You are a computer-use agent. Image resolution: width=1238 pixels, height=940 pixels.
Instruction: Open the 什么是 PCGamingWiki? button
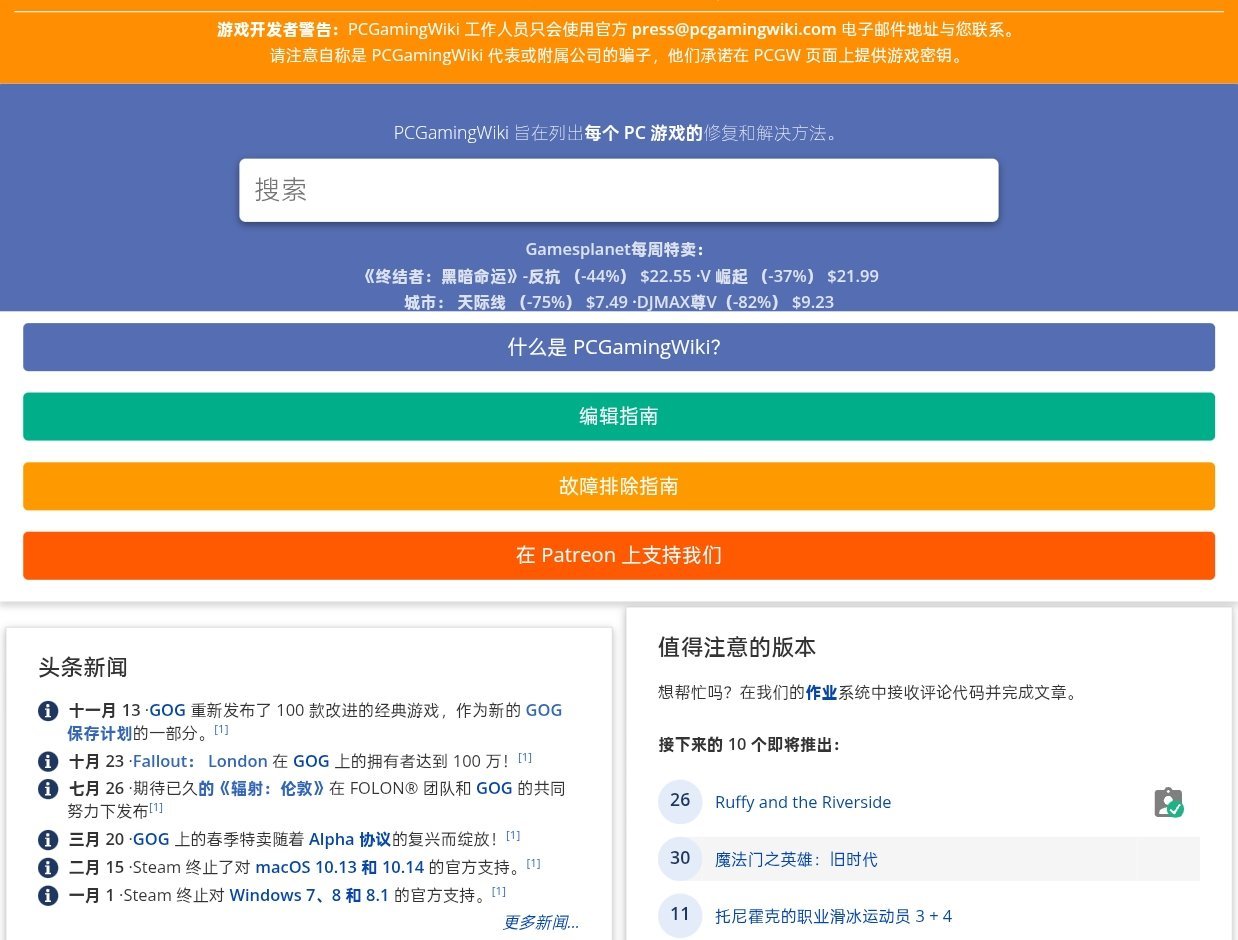619,347
